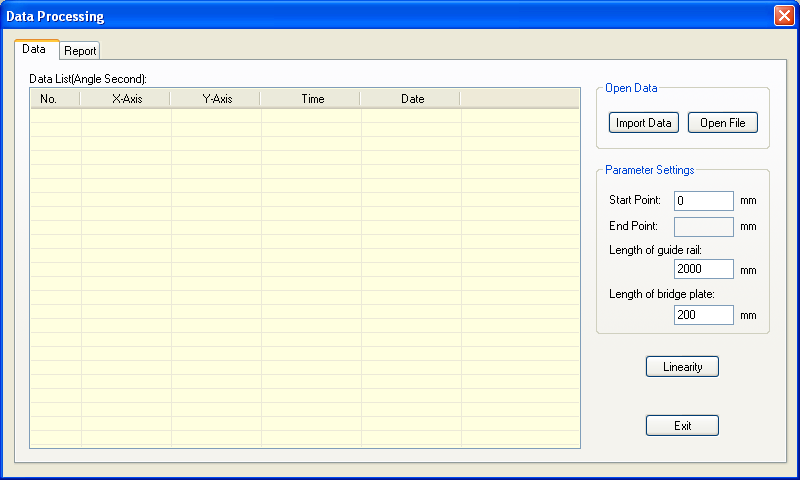Screen dimensions: 800x480
Task: Sort by the X-Axis column header
Action: [126, 99]
